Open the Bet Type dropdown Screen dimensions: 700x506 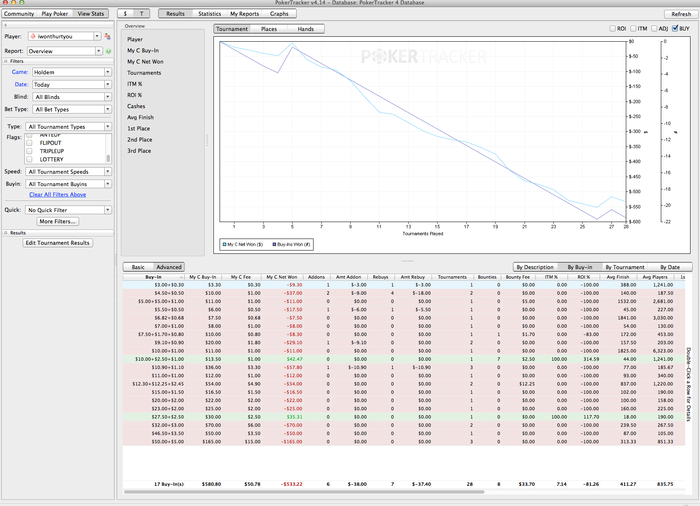tap(72, 109)
